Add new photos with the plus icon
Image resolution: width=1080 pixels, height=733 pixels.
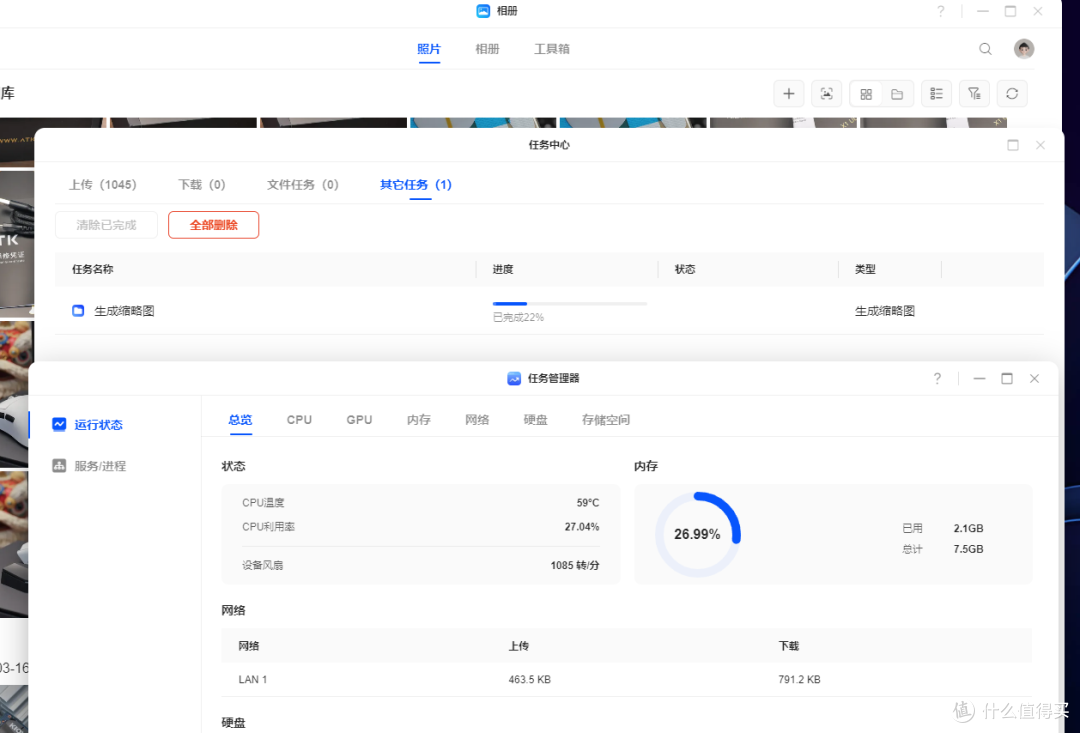(789, 93)
